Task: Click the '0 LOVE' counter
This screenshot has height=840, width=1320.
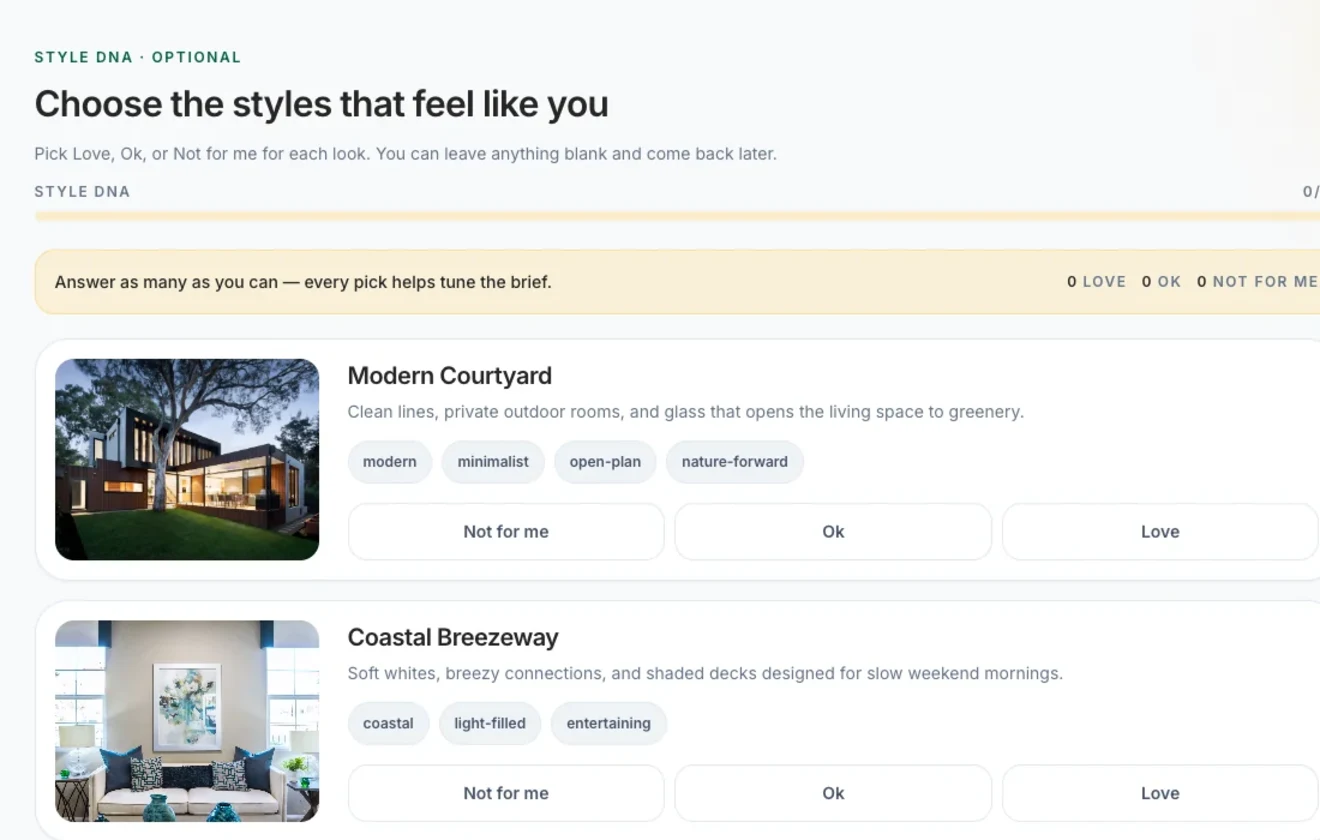Action: point(1096,282)
